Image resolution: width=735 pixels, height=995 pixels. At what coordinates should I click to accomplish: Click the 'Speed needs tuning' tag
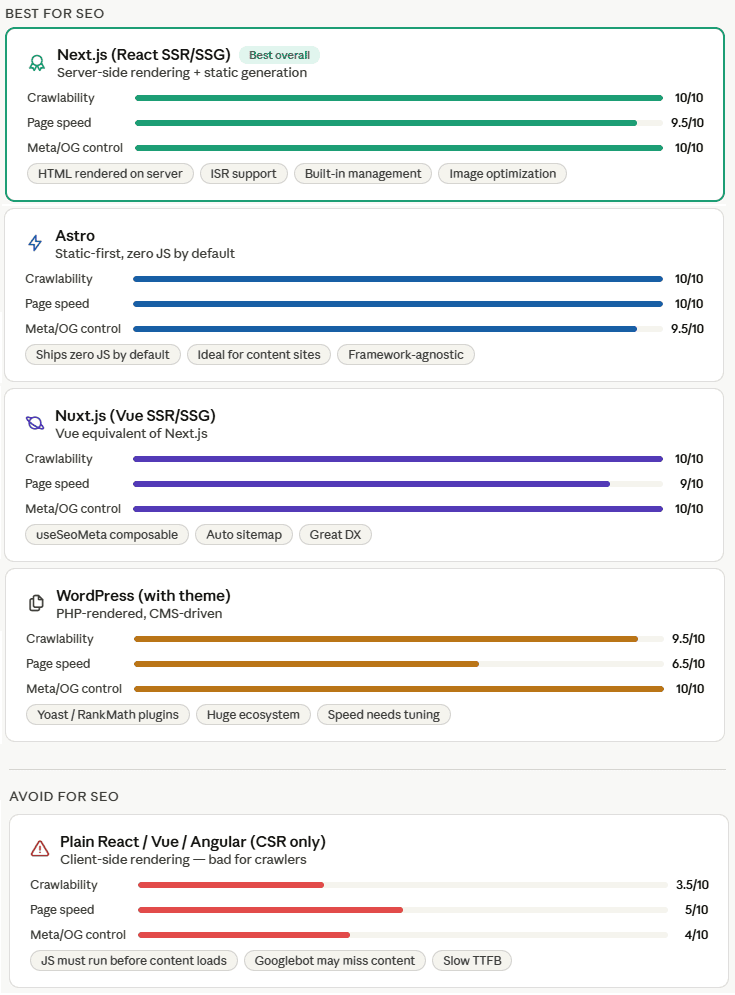tap(383, 715)
